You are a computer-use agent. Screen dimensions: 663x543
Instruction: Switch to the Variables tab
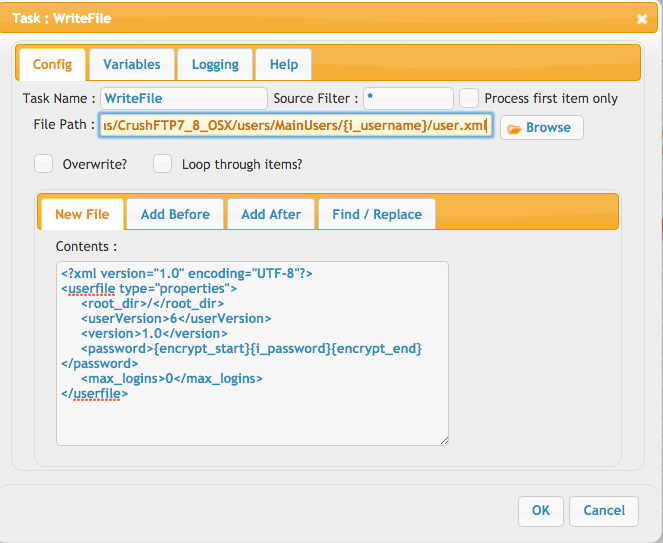click(132, 64)
